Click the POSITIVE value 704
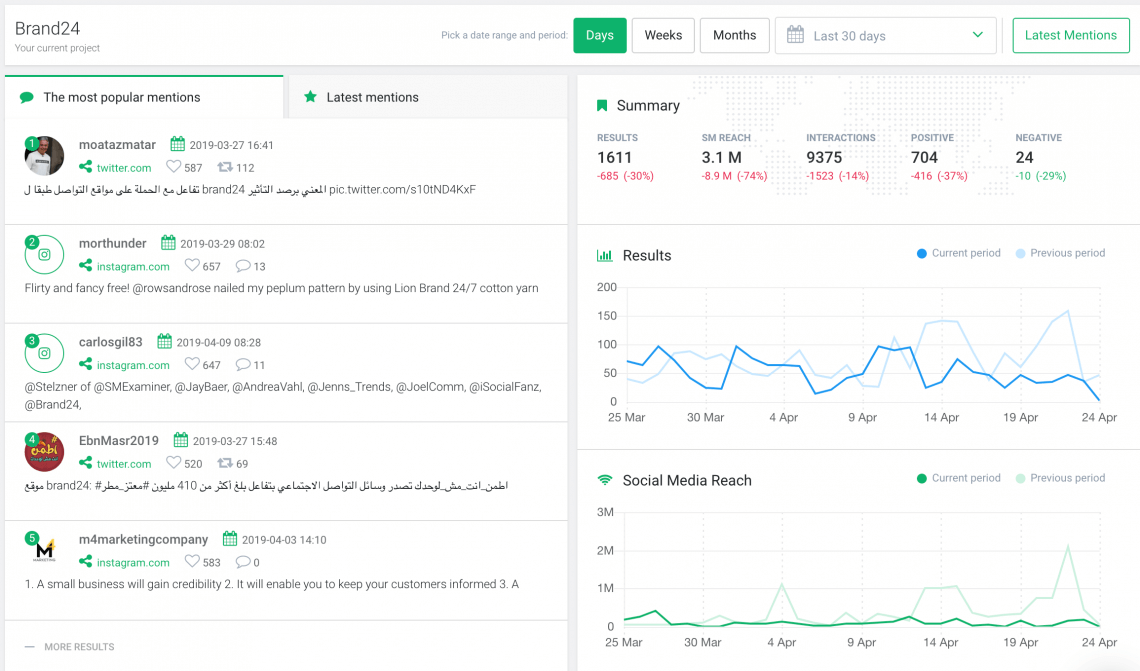The height and width of the screenshot is (671, 1140). (x=924, y=157)
